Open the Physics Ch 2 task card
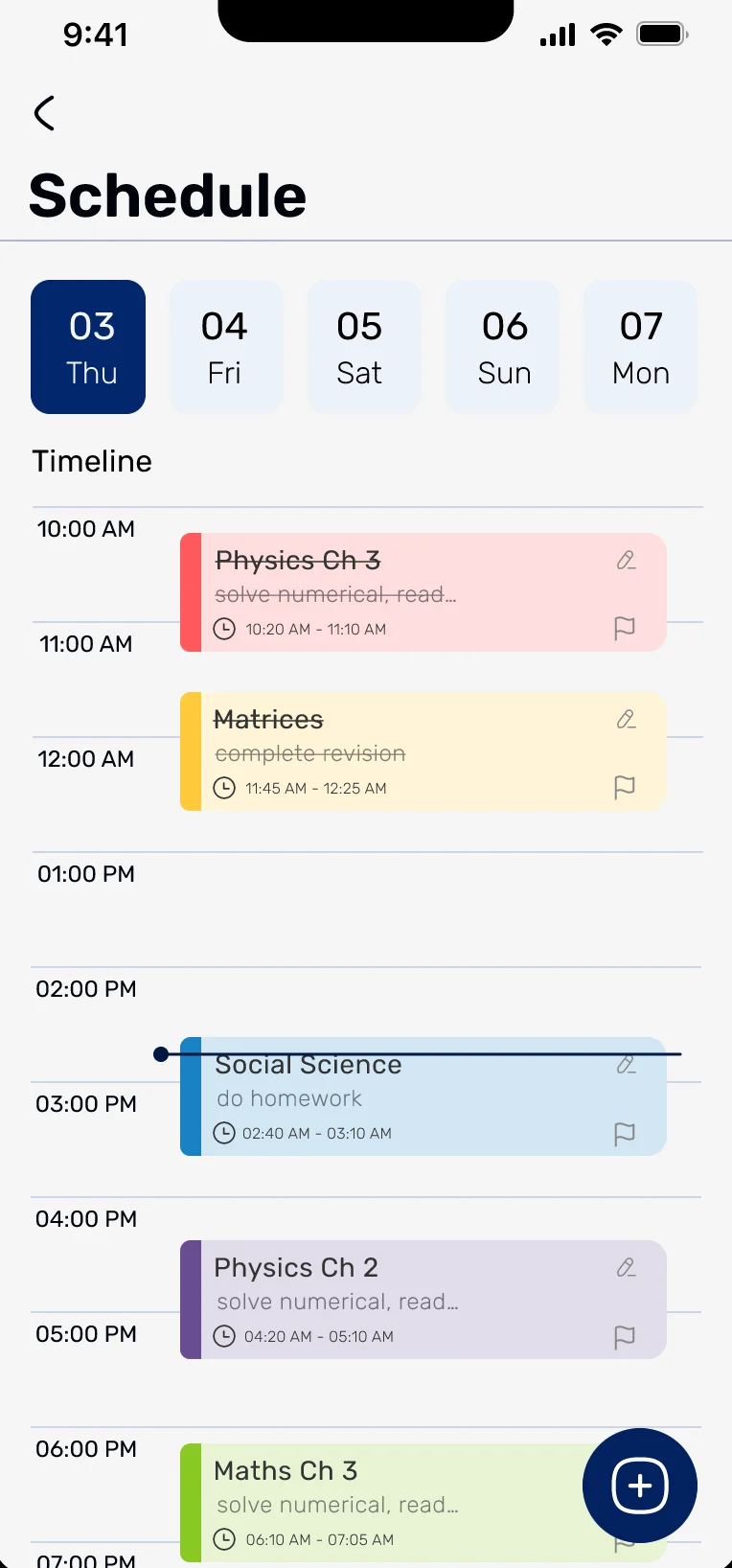Screen dimensions: 732x1568 pos(423,1300)
